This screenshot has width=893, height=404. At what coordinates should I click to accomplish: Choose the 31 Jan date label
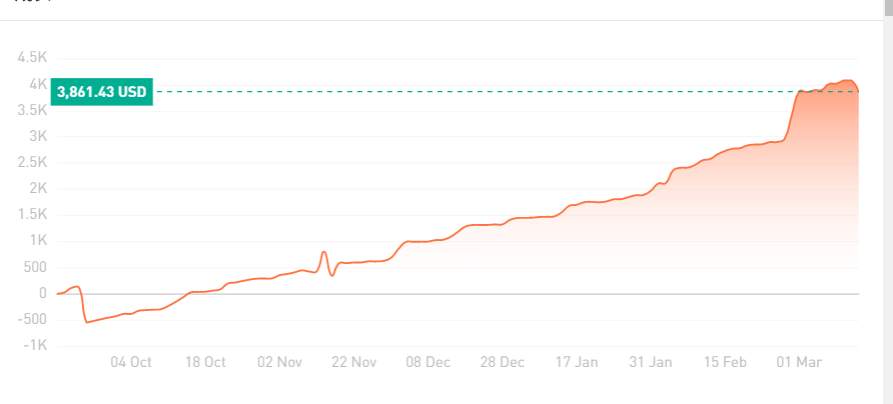coord(650,362)
